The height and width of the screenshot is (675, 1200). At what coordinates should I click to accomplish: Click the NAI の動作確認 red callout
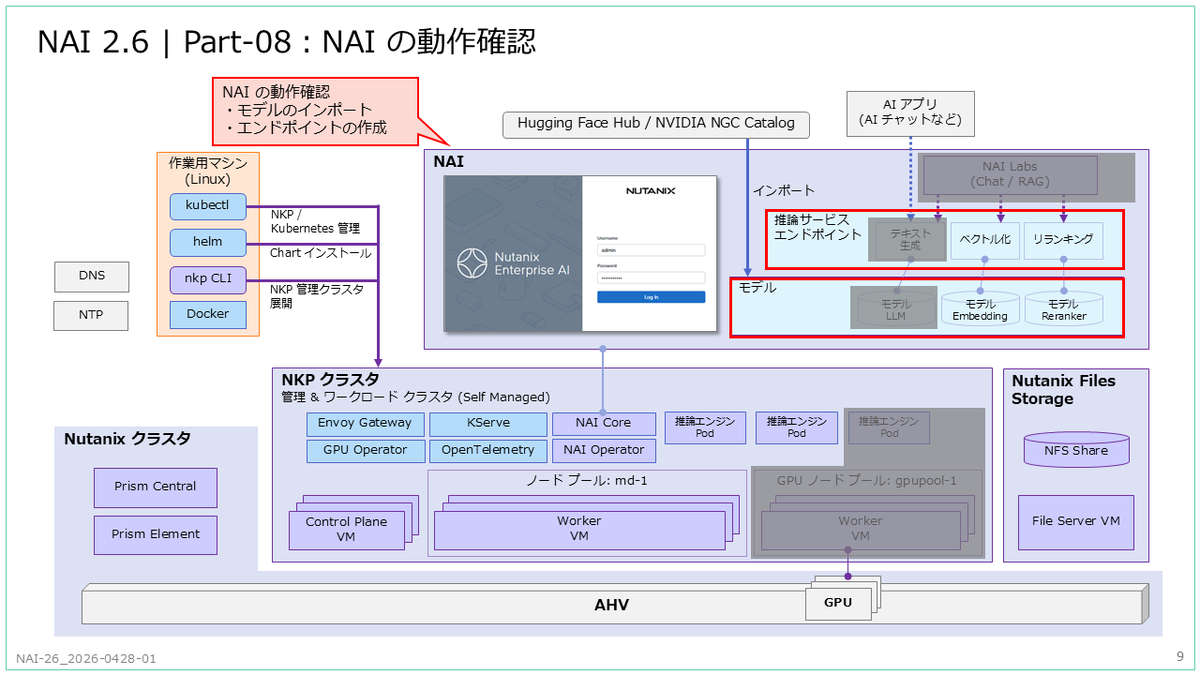[x=315, y=110]
